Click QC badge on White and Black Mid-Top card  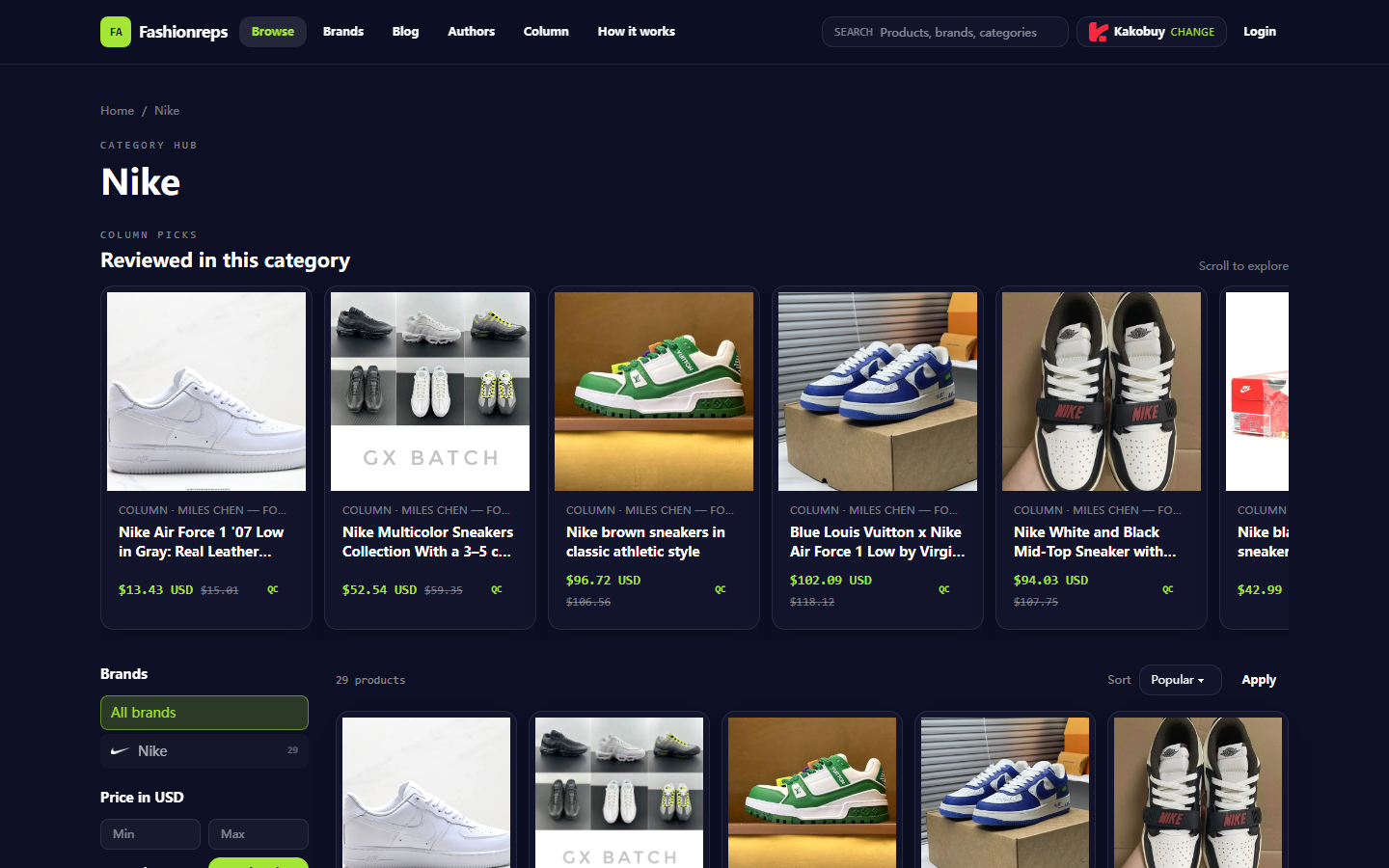point(1168,589)
